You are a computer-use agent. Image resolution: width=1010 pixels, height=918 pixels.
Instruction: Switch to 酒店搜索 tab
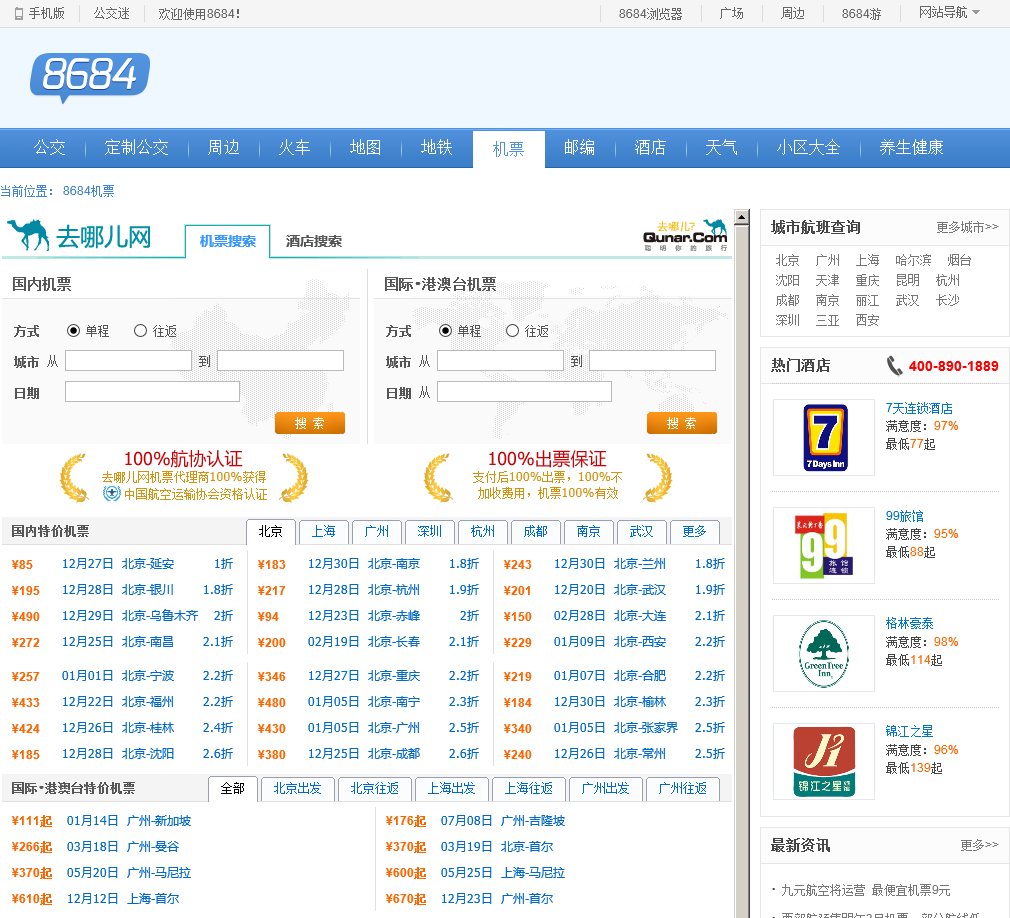click(314, 241)
